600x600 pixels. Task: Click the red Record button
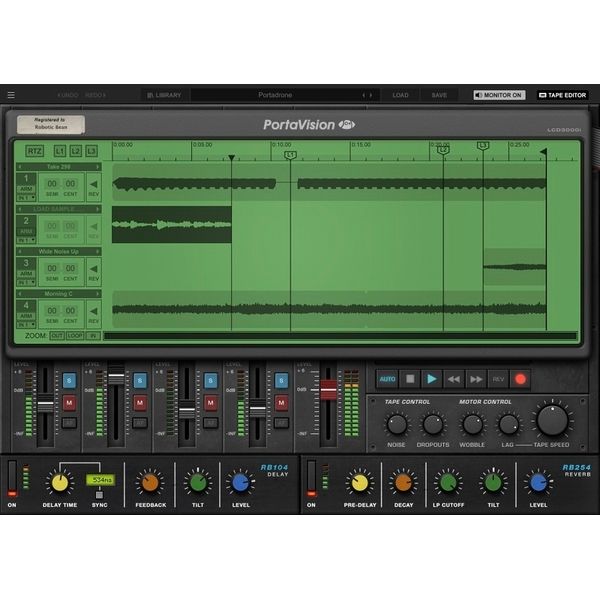[x=520, y=379]
